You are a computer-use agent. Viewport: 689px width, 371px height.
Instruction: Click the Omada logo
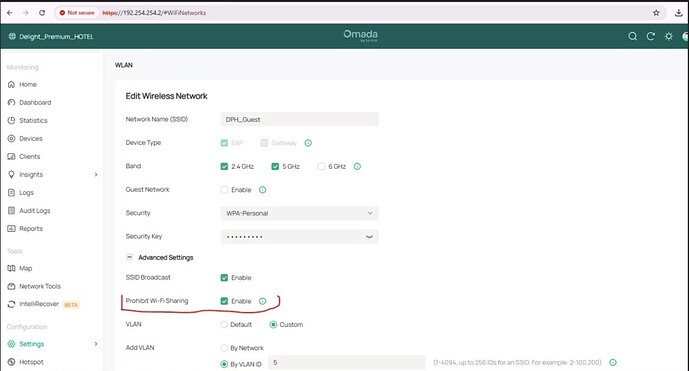360,35
